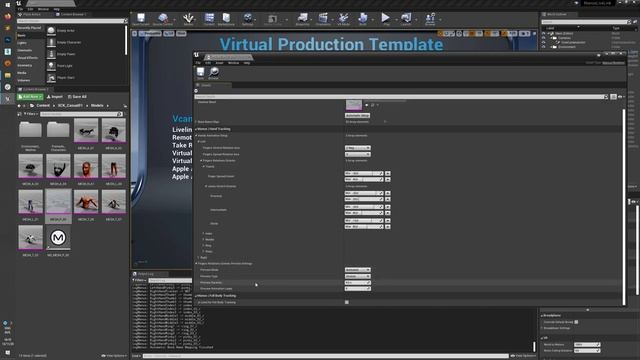Click Preview Duration value spinner
This screenshot has width=640, height=360.
point(358,282)
